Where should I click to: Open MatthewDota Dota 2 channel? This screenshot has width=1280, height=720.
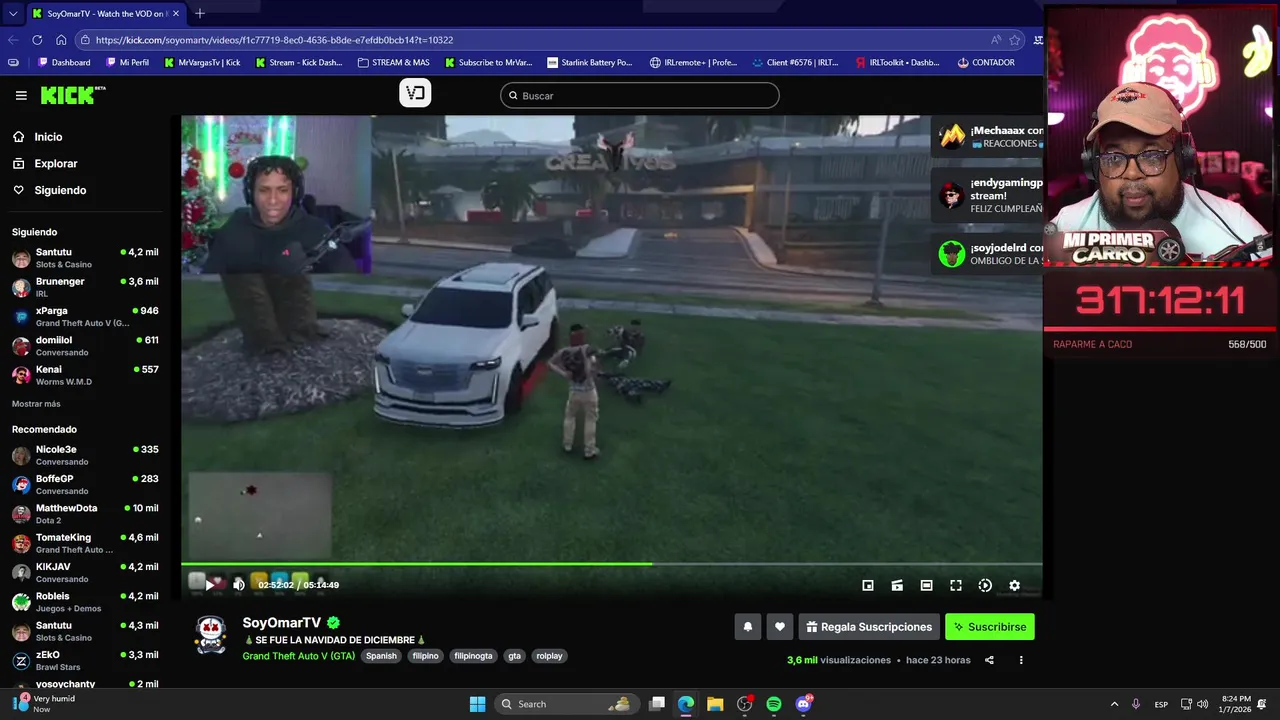(85, 514)
